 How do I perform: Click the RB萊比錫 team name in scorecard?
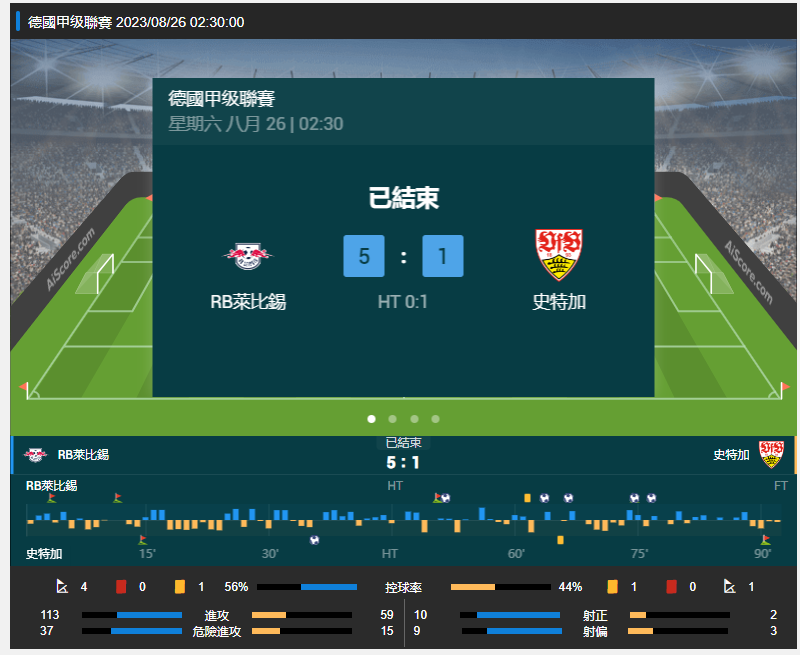(248, 301)
